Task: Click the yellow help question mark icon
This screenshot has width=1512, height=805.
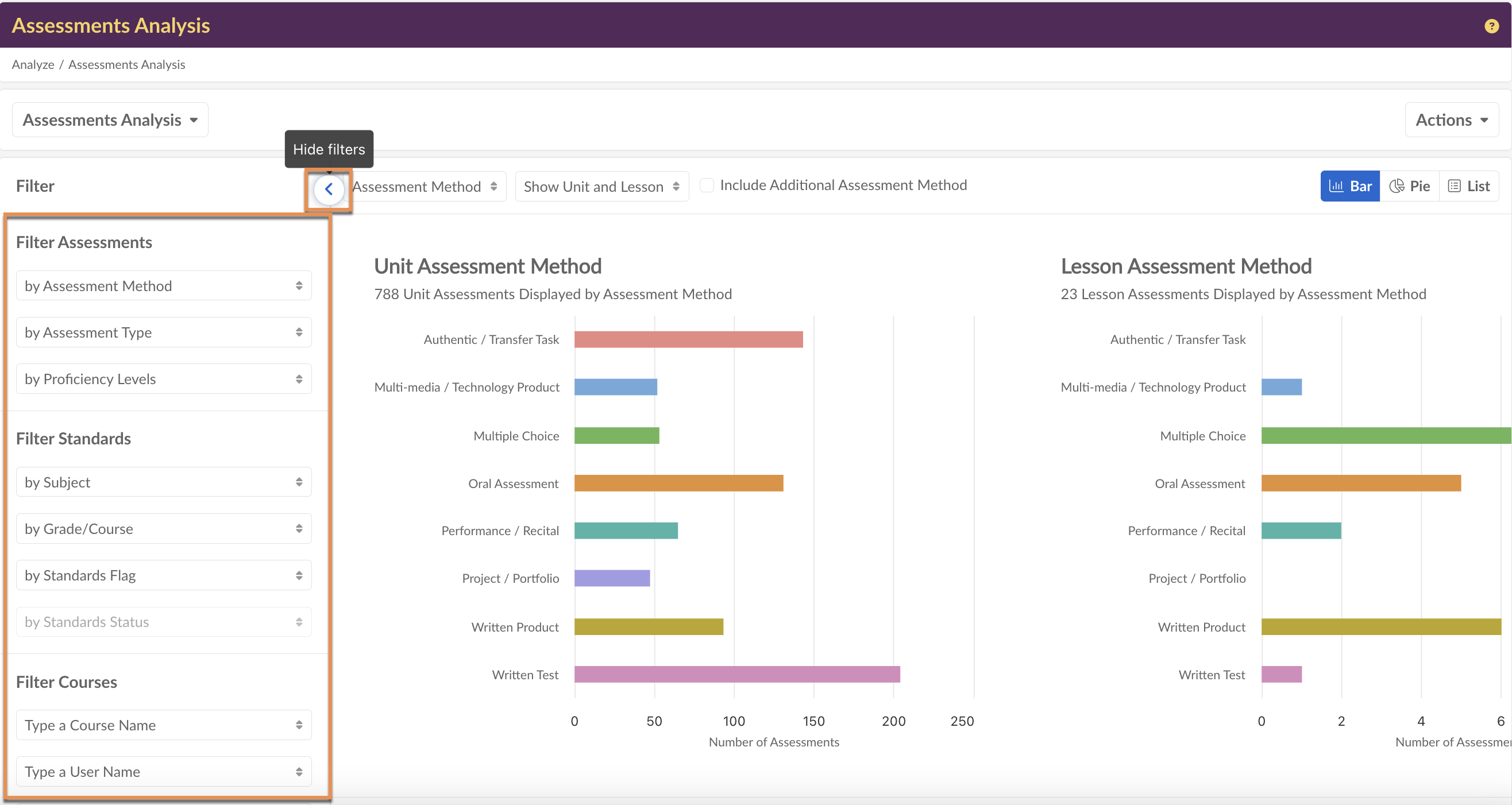Action: [x=1491, y=26]
